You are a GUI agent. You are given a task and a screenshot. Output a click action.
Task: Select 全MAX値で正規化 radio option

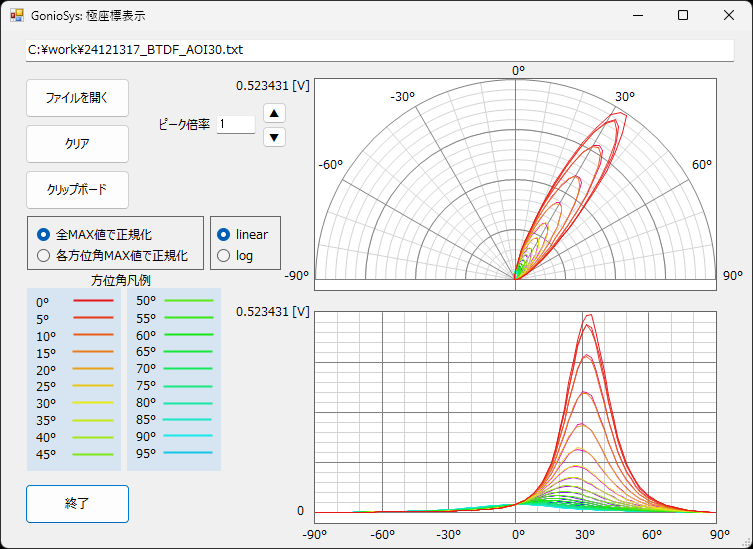coord(43,235)
